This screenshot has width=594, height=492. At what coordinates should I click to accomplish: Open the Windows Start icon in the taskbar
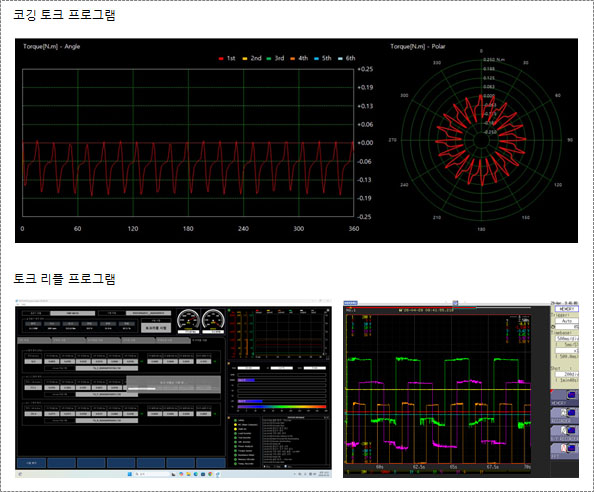(130, 474)
